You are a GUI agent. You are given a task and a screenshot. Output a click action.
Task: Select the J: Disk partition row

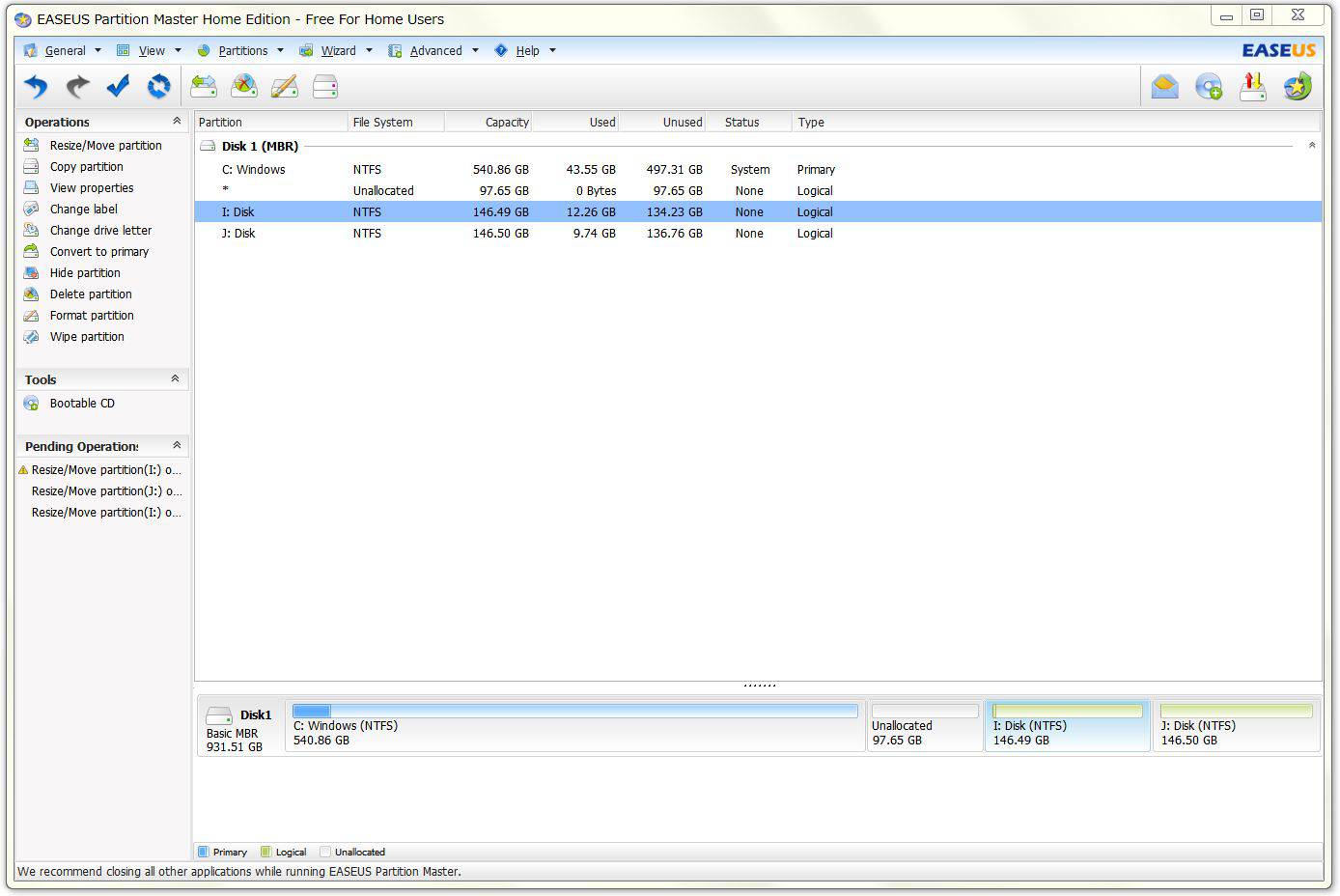pyautogui.click(x=758, y=234)
